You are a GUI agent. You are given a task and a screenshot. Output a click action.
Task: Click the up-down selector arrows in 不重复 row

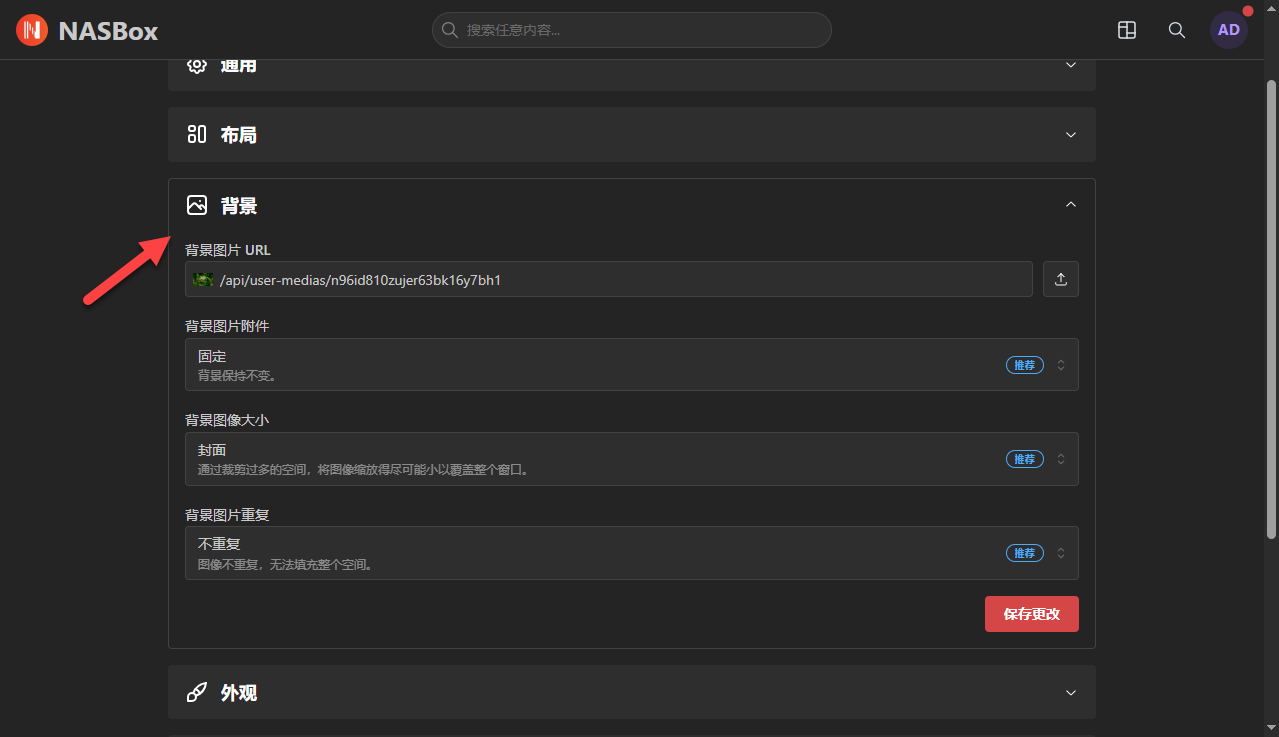[x=1061, y=553]
